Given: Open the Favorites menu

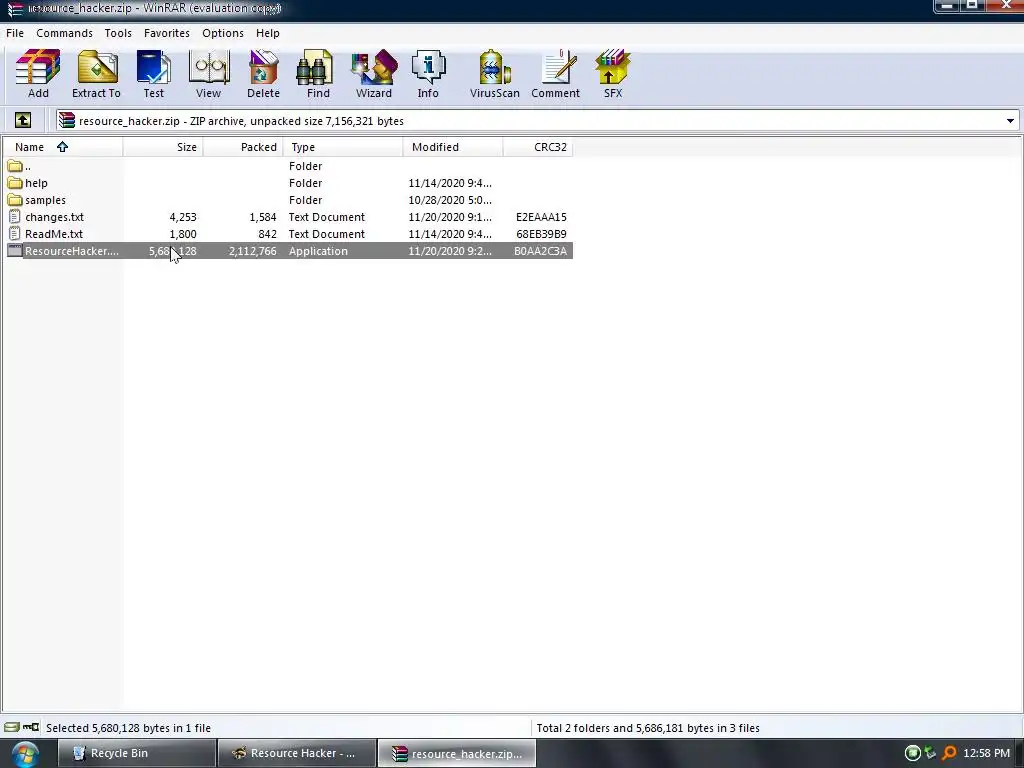Looking at the screenshot, I should pos(167,33).
